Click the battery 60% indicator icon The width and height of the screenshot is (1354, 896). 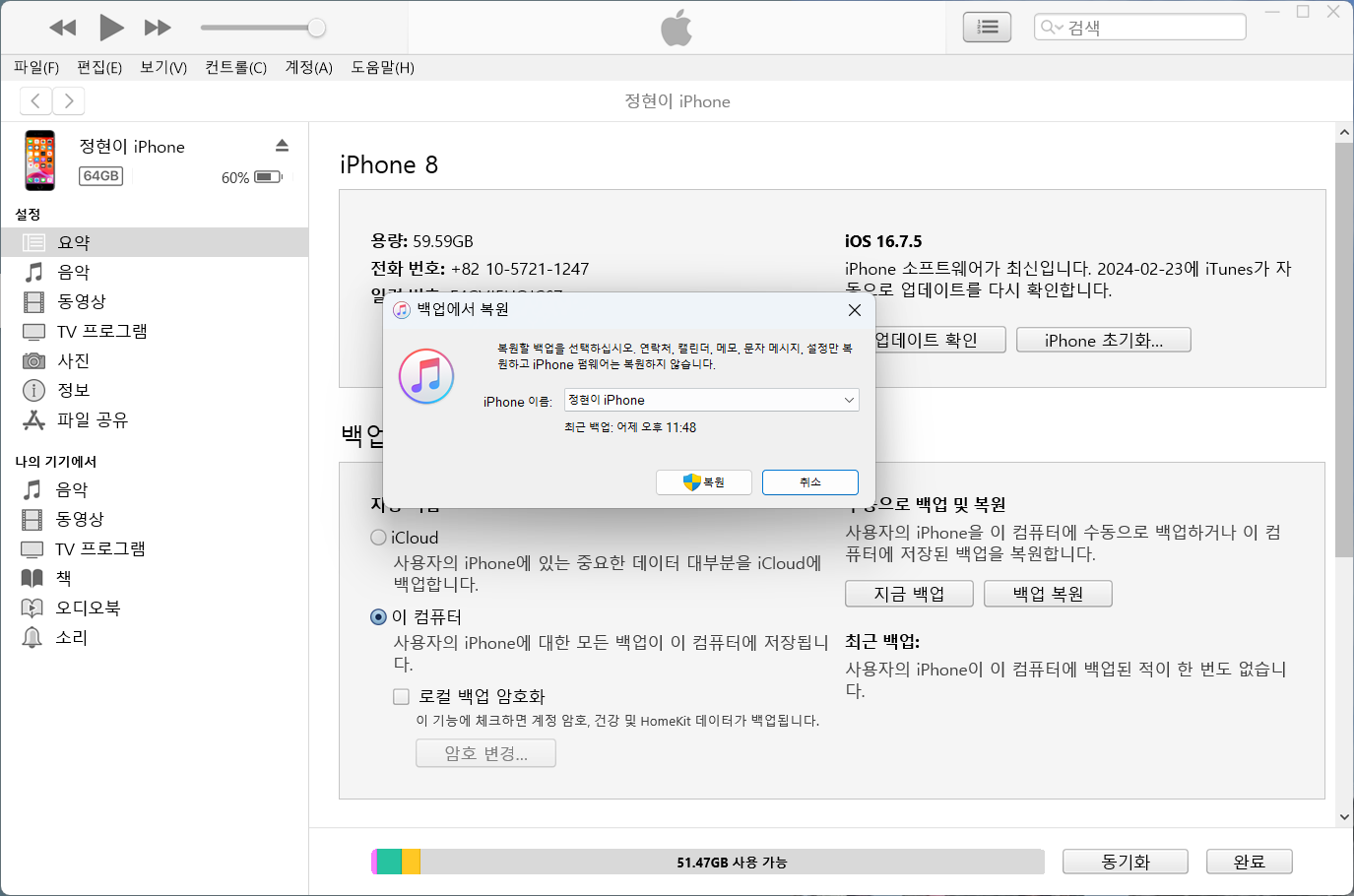(x=268, y=177)
